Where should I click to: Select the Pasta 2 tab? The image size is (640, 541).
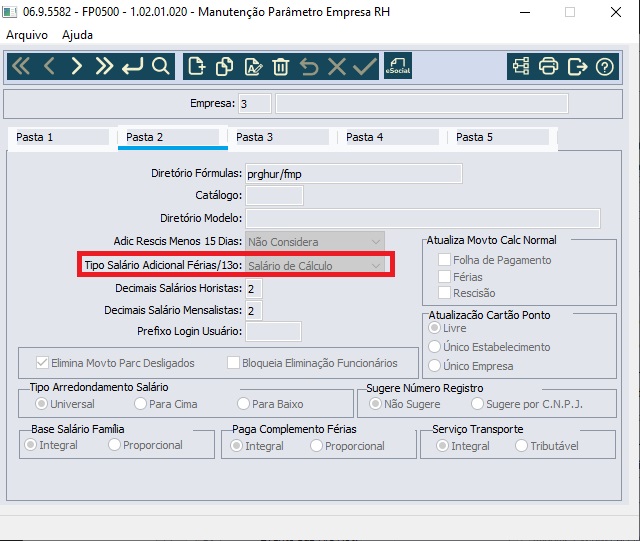[173, 137]
